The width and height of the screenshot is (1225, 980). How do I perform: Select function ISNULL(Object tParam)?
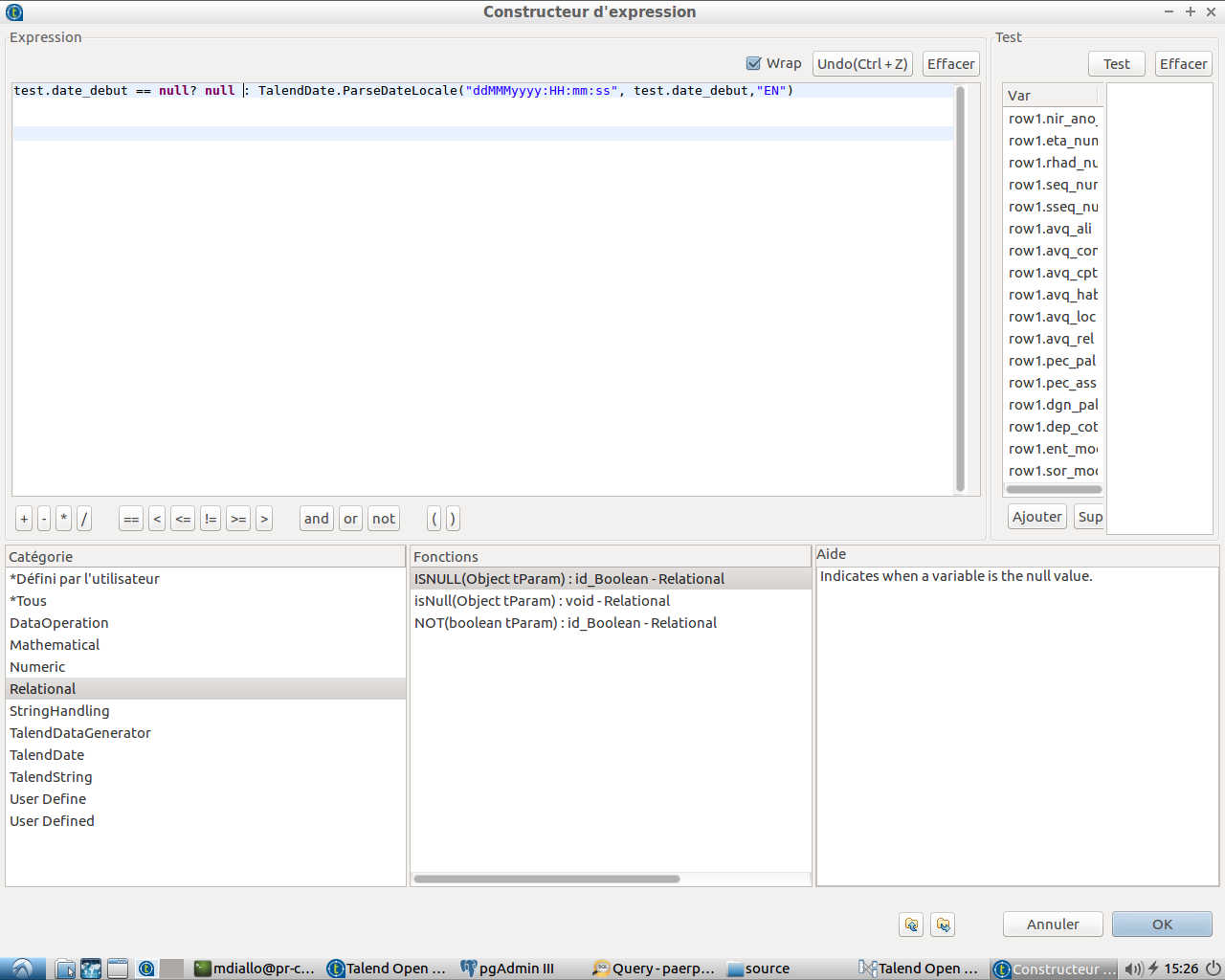tap(611, 579)
